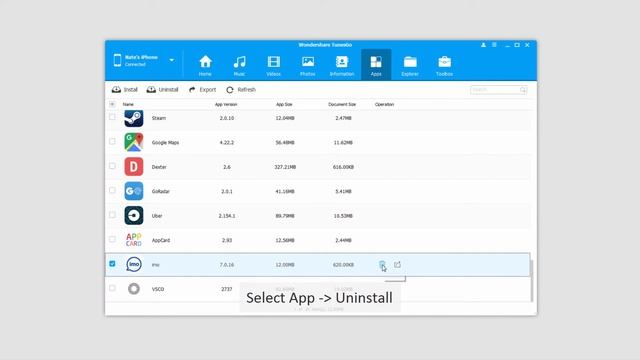Click the VSCO name text
Viewport: 640px width, 360px height.
pos(158,289)
